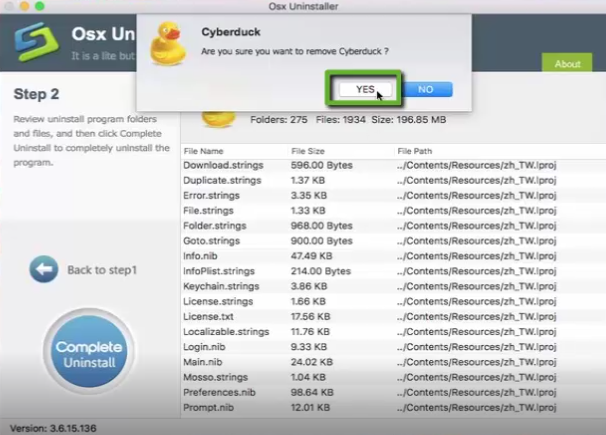Click the Back to step1 label

(102, 270)
